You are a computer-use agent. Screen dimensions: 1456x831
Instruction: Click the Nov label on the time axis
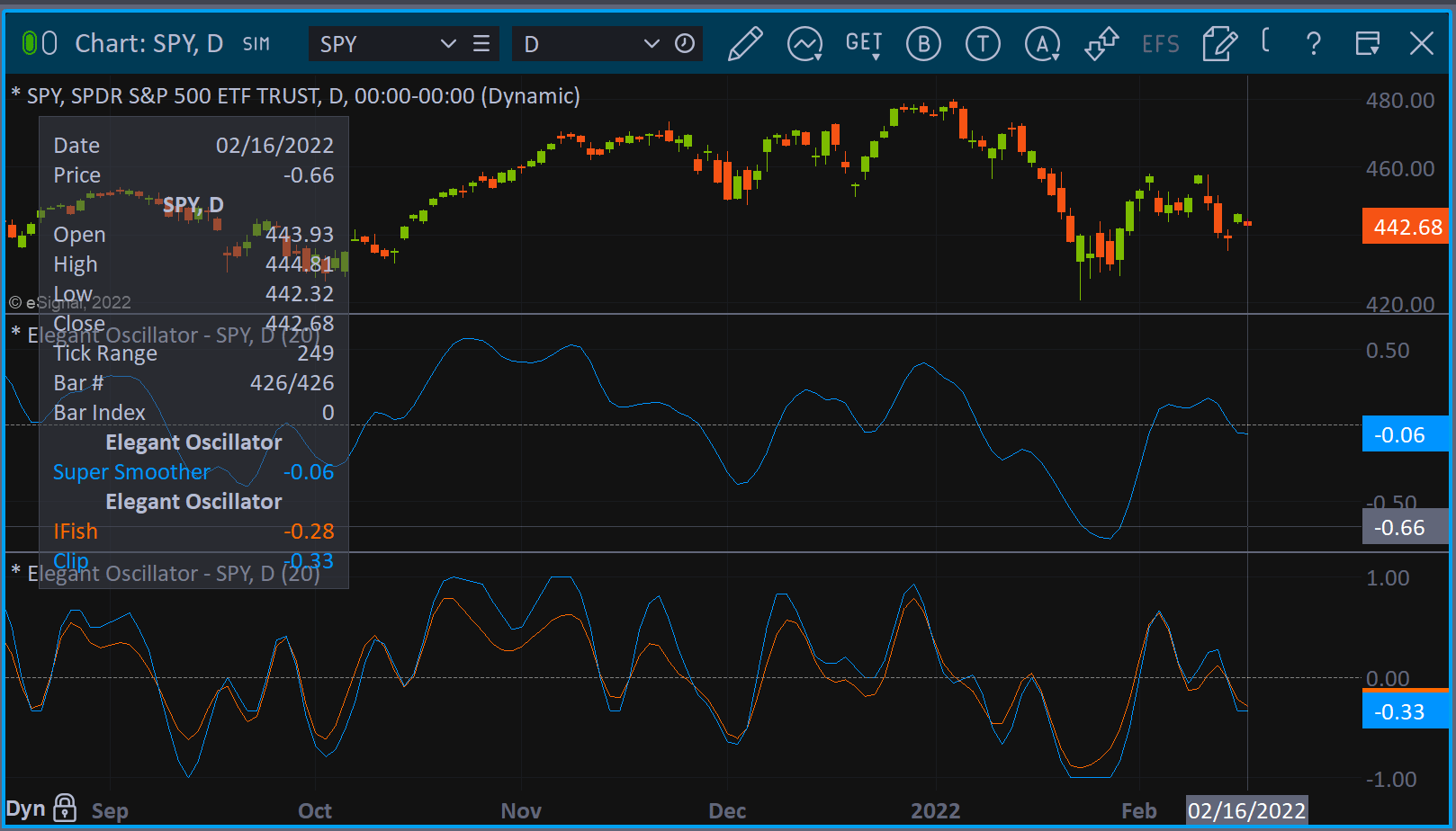521,810
